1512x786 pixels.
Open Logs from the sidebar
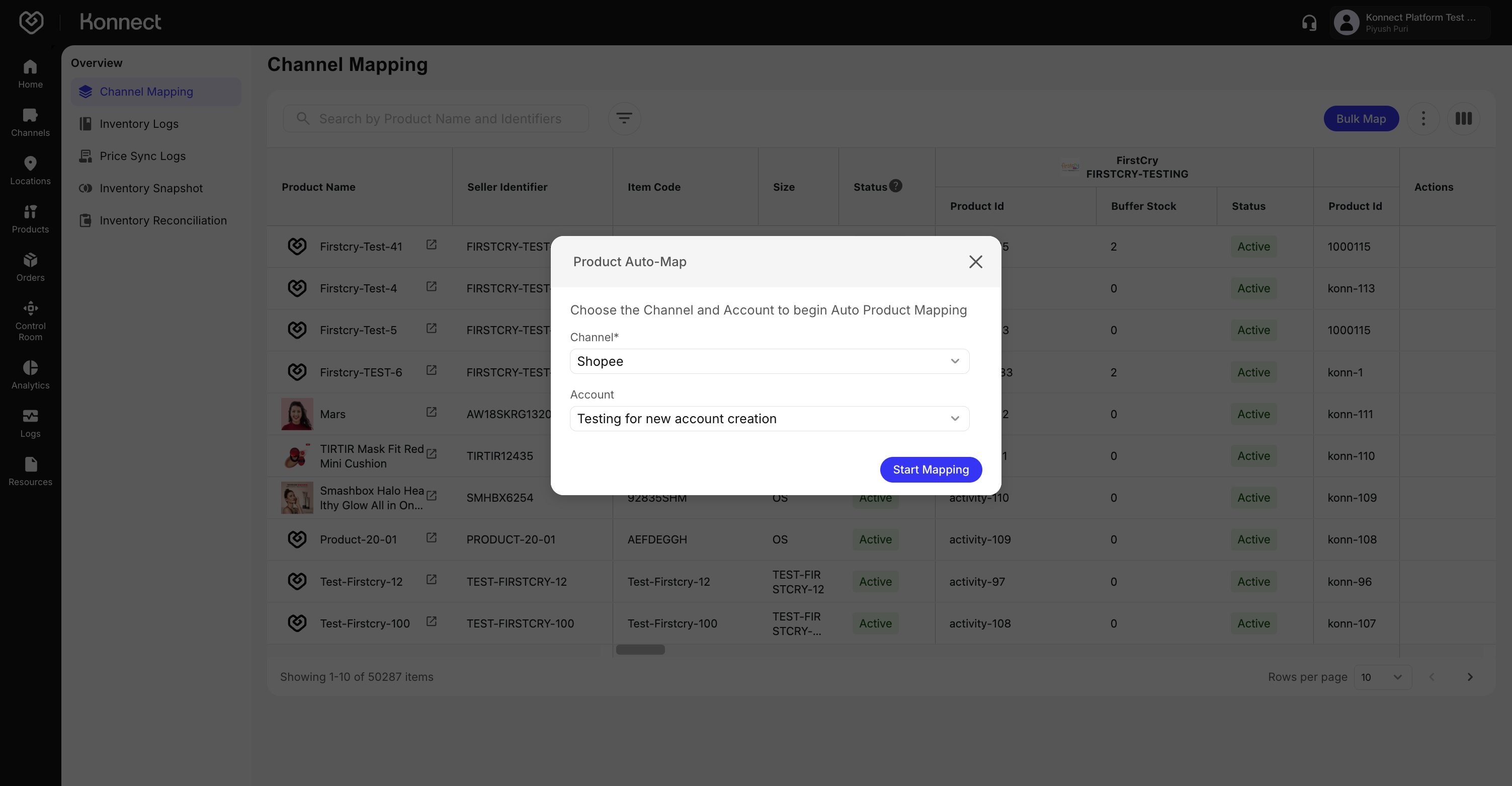[x=31, y=423]
